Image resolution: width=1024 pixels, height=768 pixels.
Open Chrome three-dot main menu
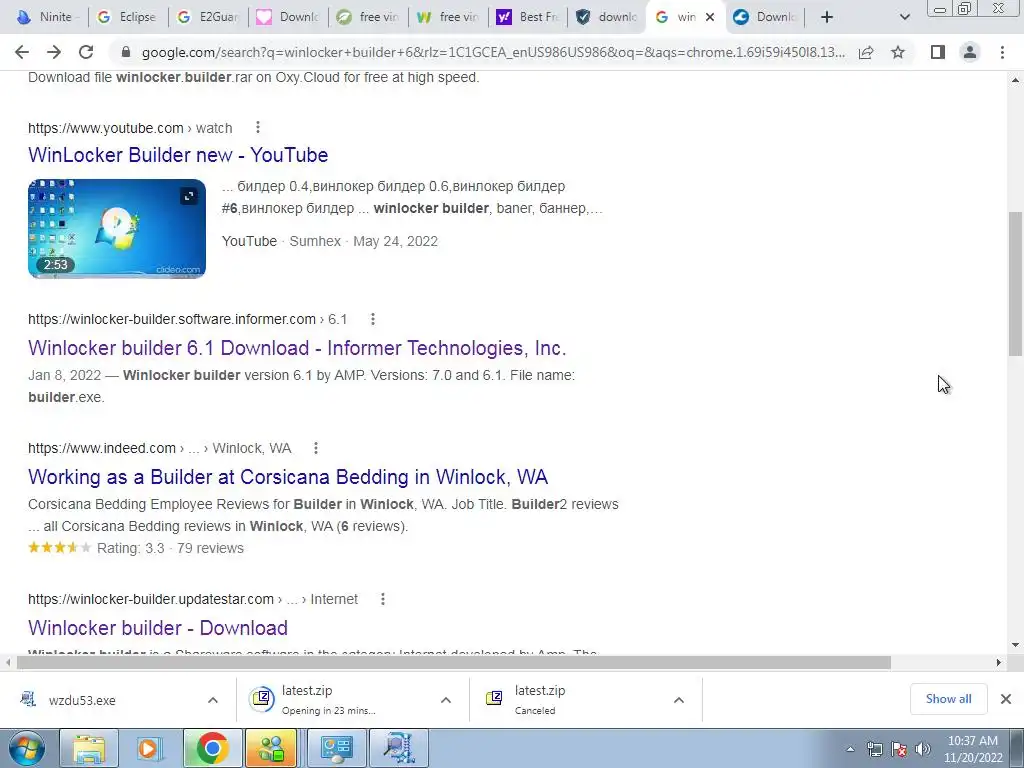pos(1002,52)
